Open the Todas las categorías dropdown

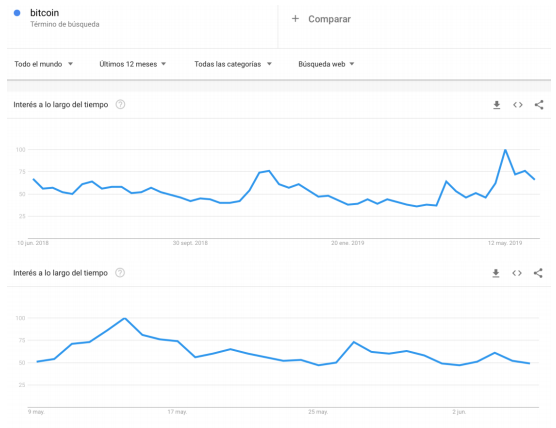pyautogui.click(x=233, y=64)
